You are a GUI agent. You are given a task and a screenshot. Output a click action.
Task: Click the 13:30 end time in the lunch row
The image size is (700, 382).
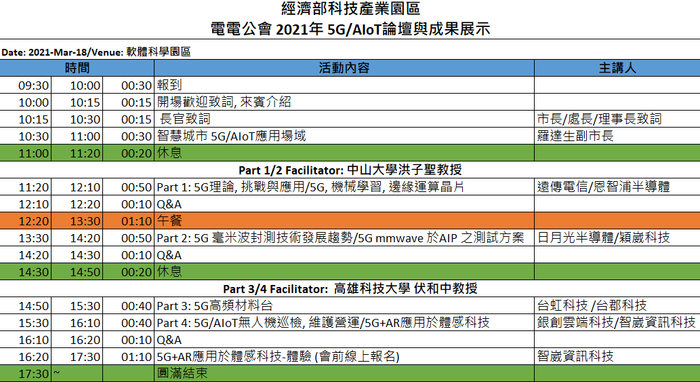77,221
